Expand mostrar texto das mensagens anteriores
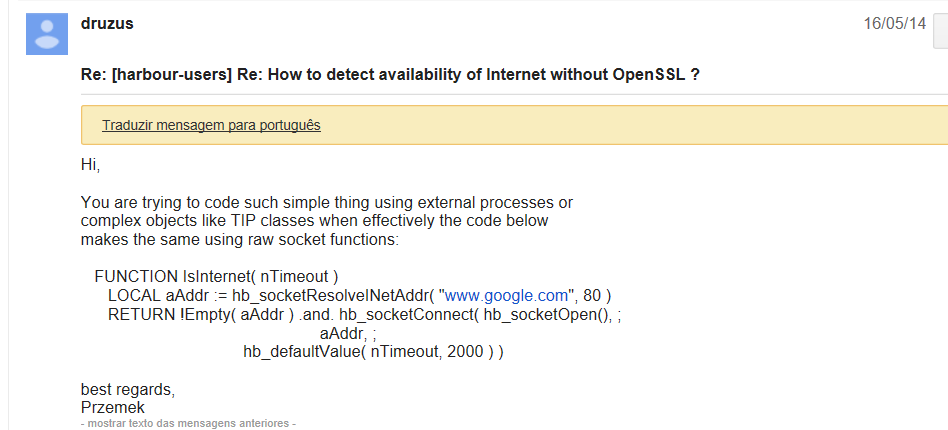948x430 pixels. point(188,424)
